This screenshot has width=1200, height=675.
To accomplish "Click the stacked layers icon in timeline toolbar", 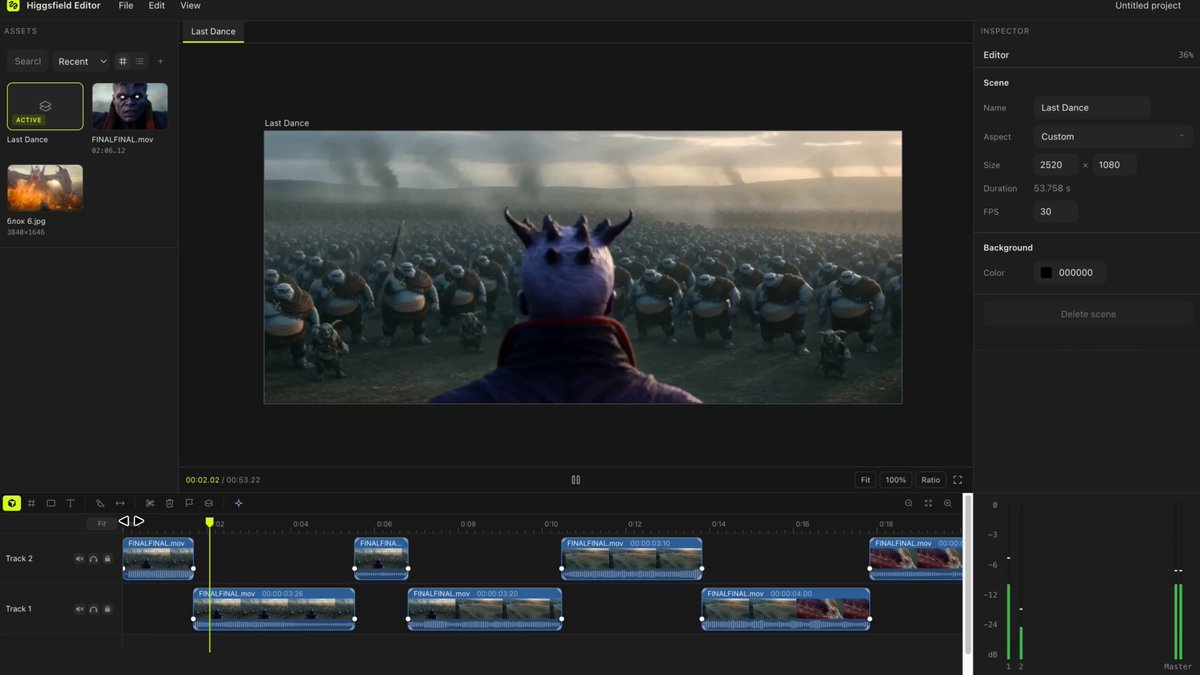I will click(208, 503).
